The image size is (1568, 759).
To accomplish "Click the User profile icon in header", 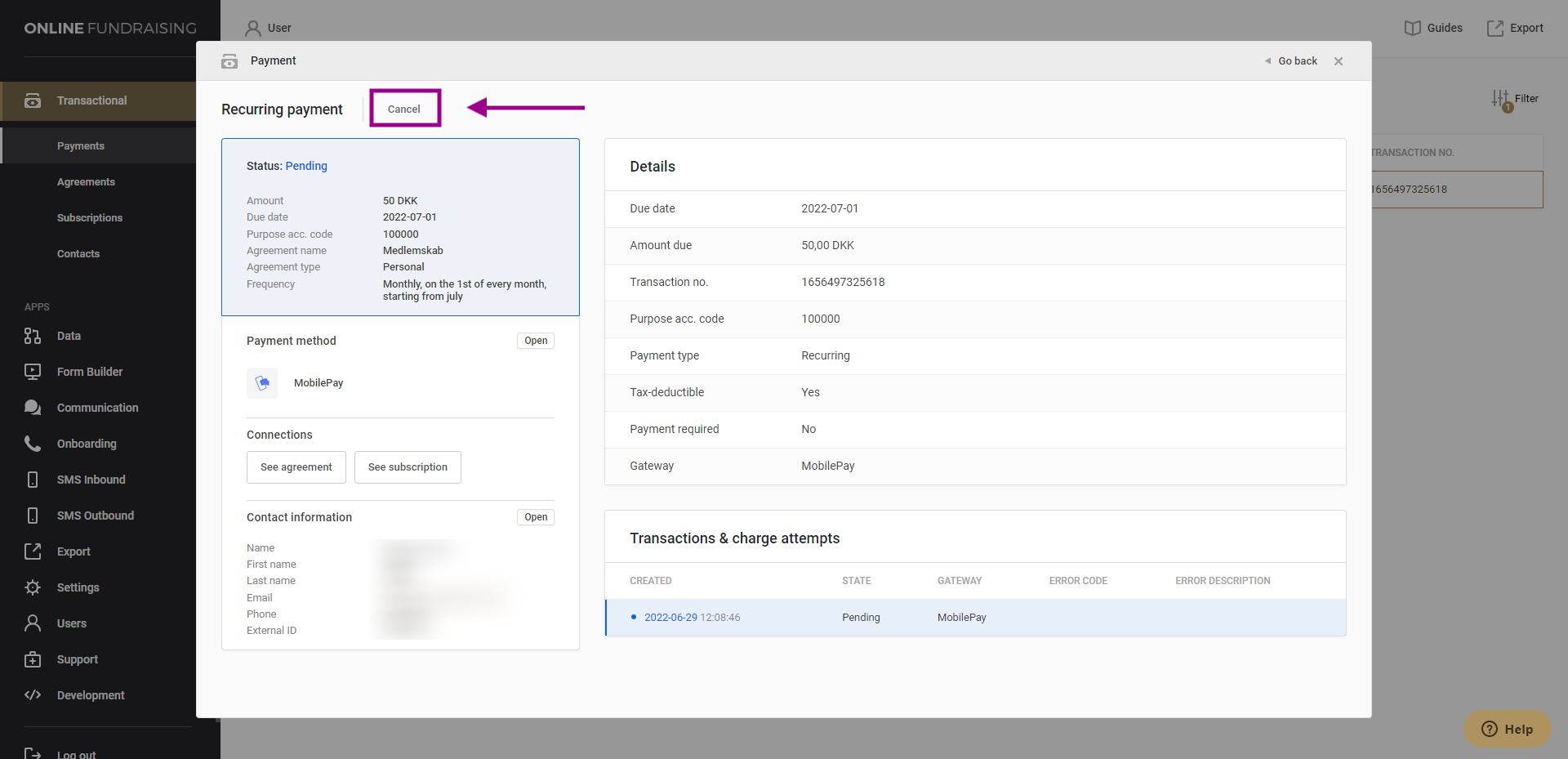I will pos(253,28).
